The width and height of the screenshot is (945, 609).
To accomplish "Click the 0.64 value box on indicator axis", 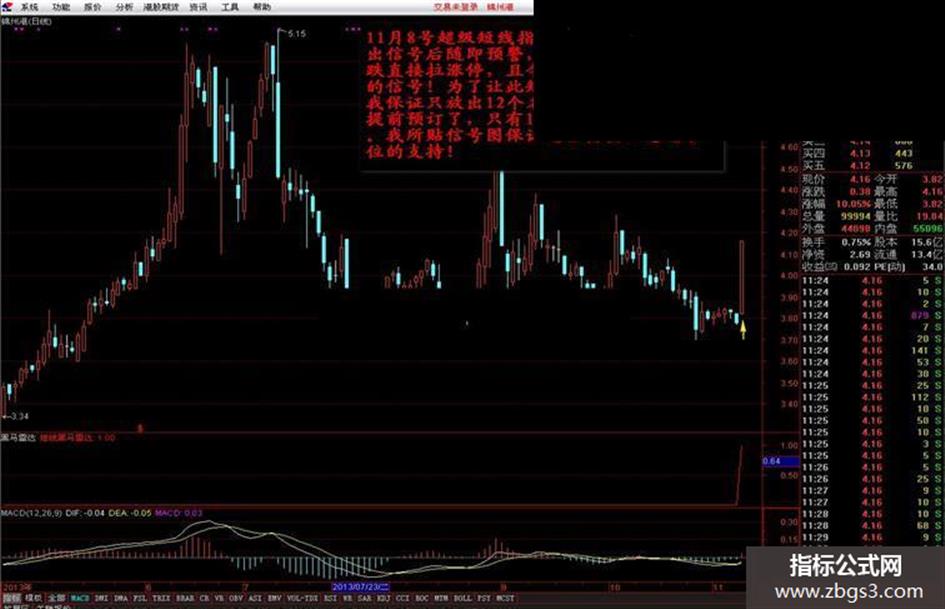I will (x=780, y=461).
